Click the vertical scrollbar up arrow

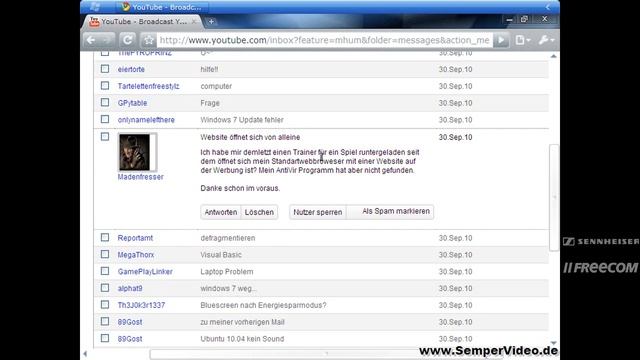pos(553,56)
